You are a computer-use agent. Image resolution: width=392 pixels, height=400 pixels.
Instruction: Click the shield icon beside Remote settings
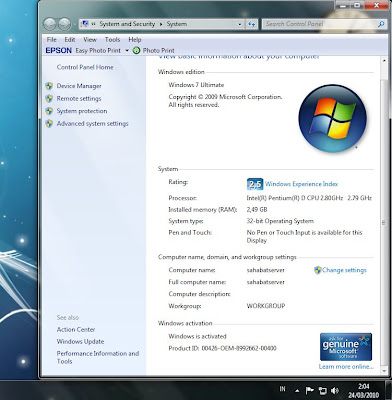pyautogui.click(x=49, y=98)
